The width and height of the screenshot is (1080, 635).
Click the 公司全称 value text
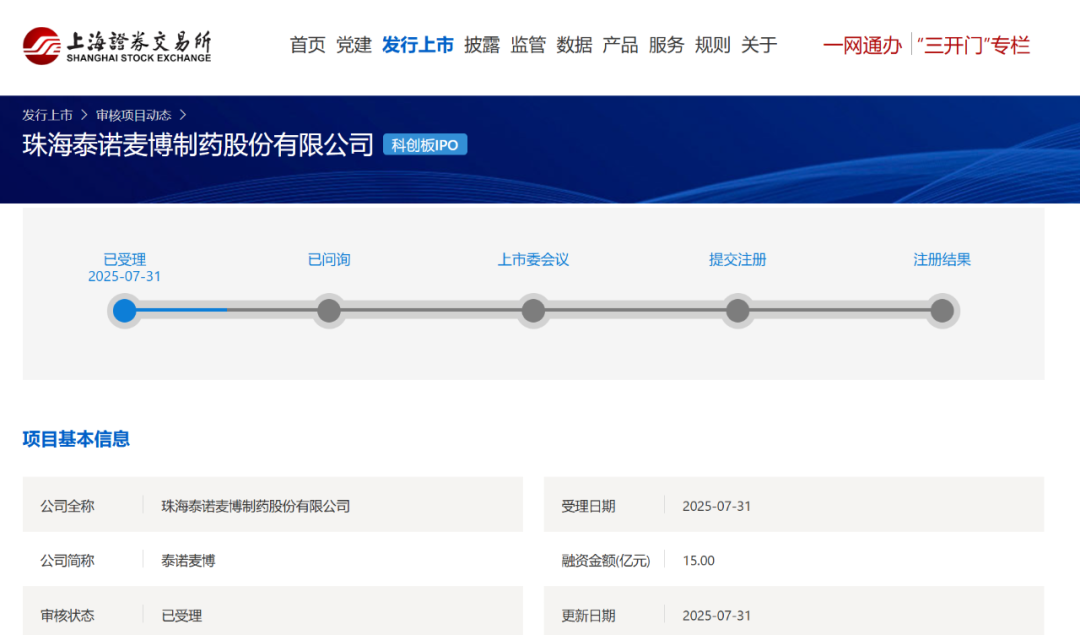pos(256,506)
